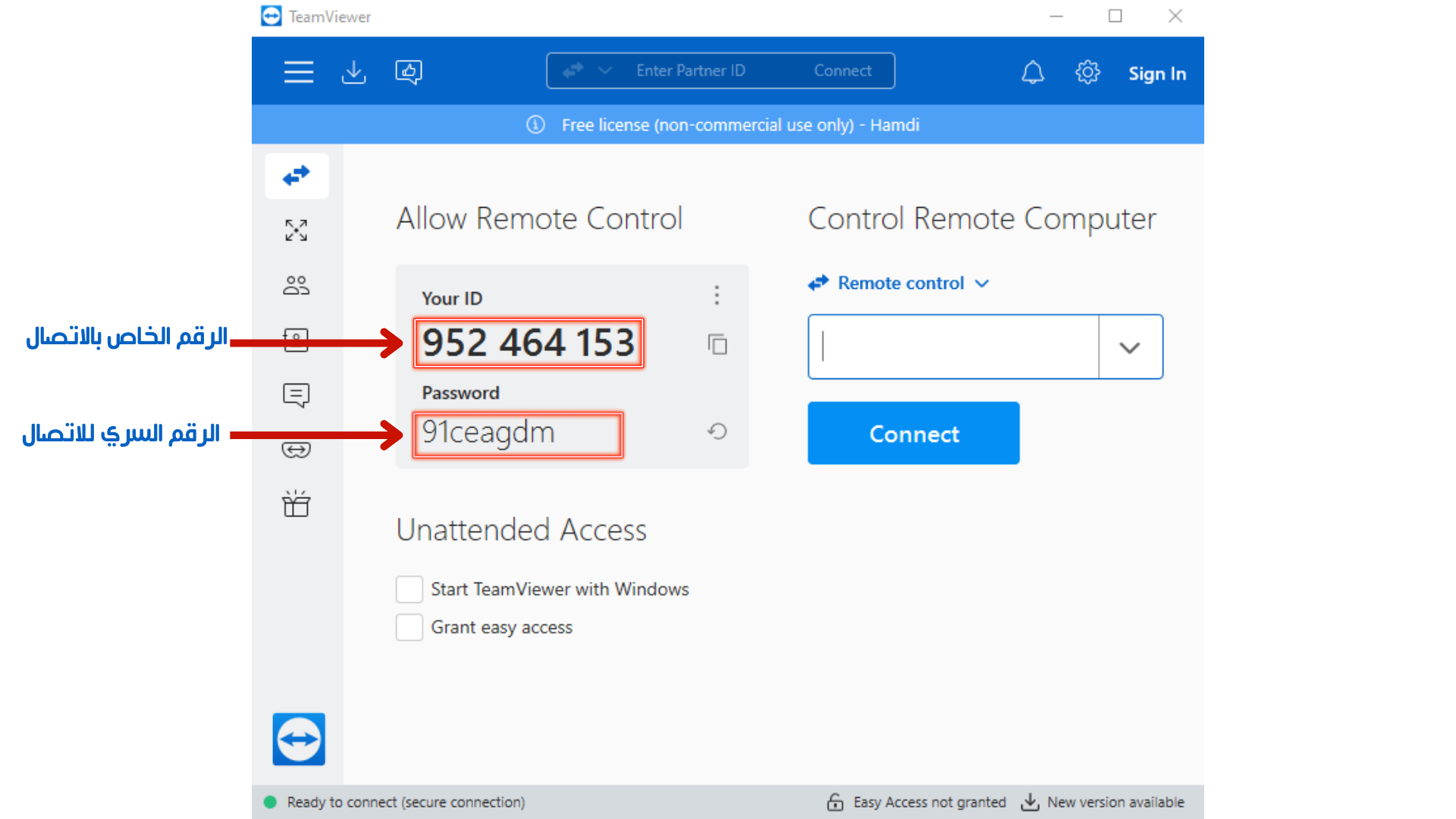Click New version available link

(x=1103, y=802)
